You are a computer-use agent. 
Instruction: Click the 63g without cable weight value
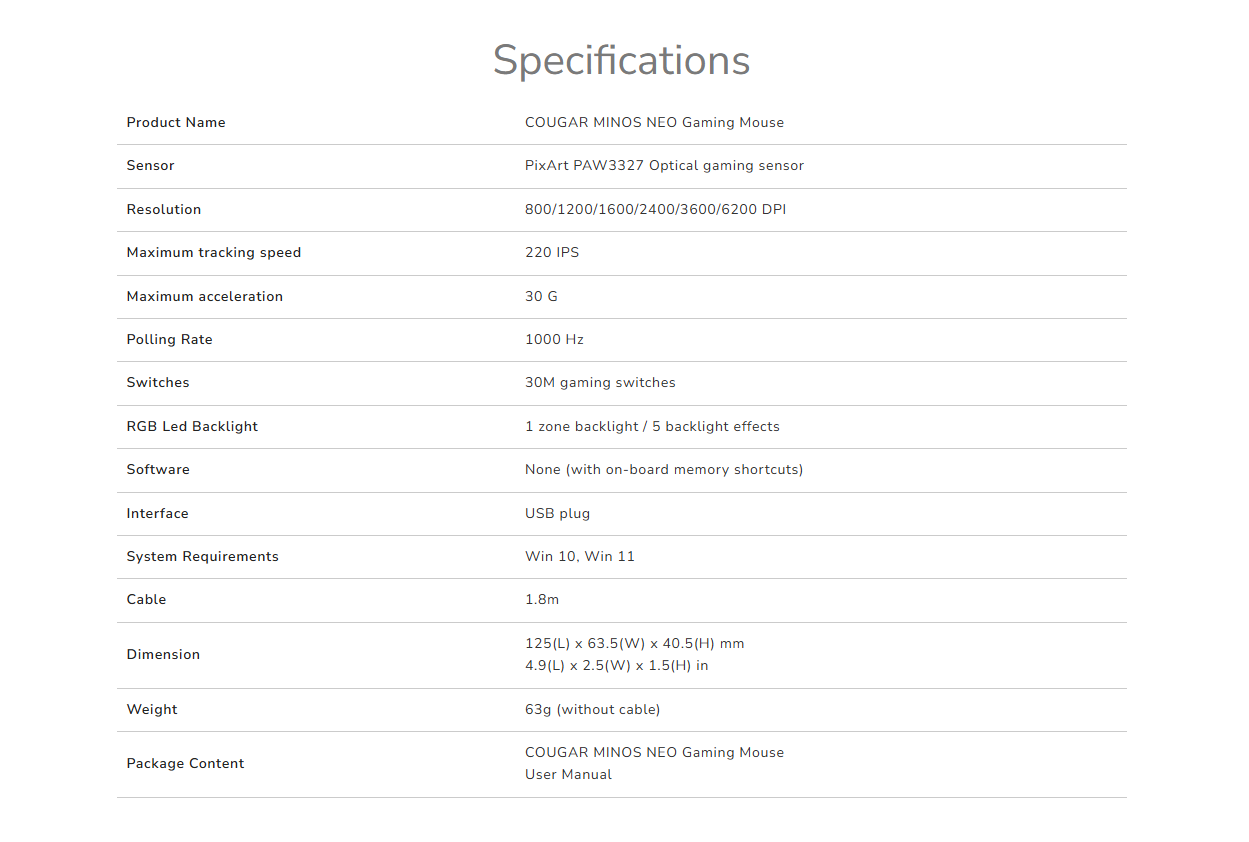[x=593, y=710]
